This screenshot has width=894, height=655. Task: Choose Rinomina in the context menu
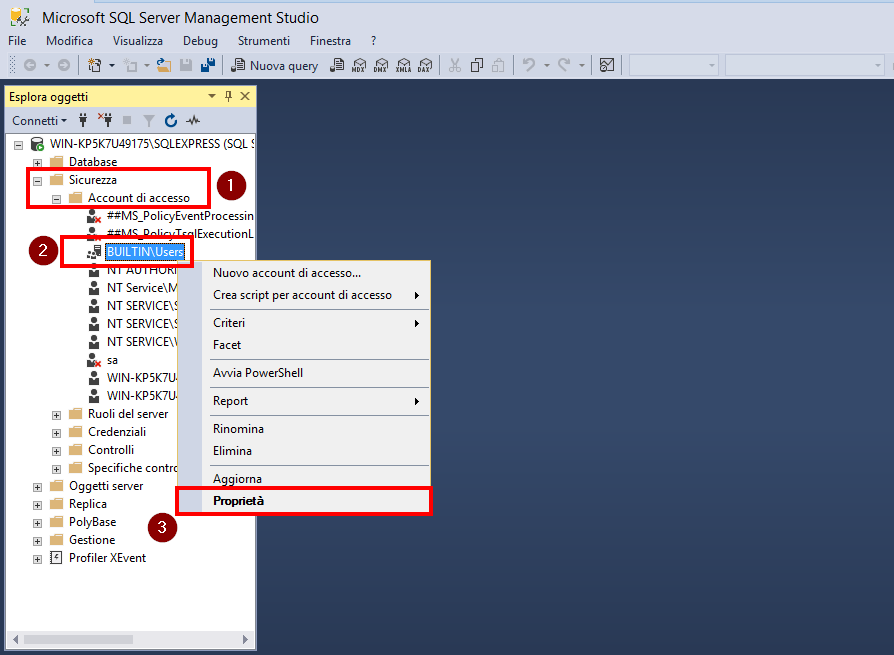click(x=304, y=429)
